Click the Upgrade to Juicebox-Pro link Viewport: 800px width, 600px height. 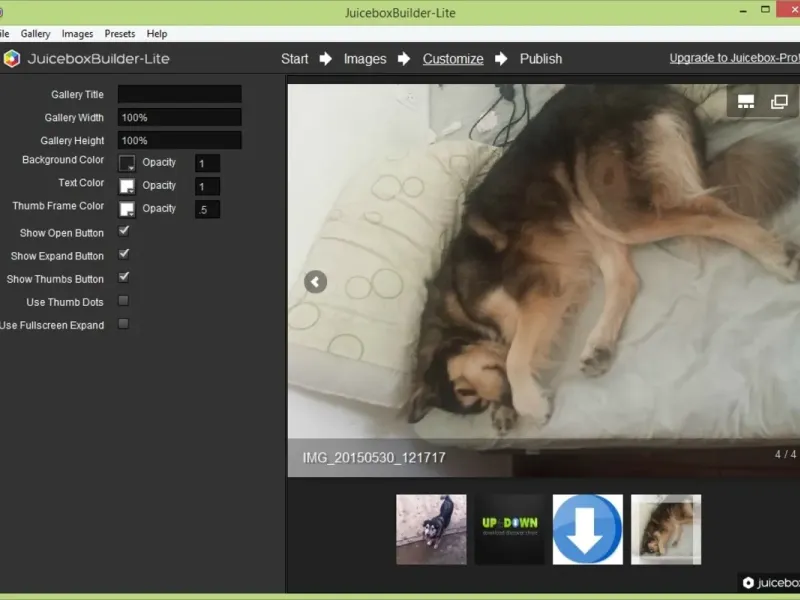735,58
